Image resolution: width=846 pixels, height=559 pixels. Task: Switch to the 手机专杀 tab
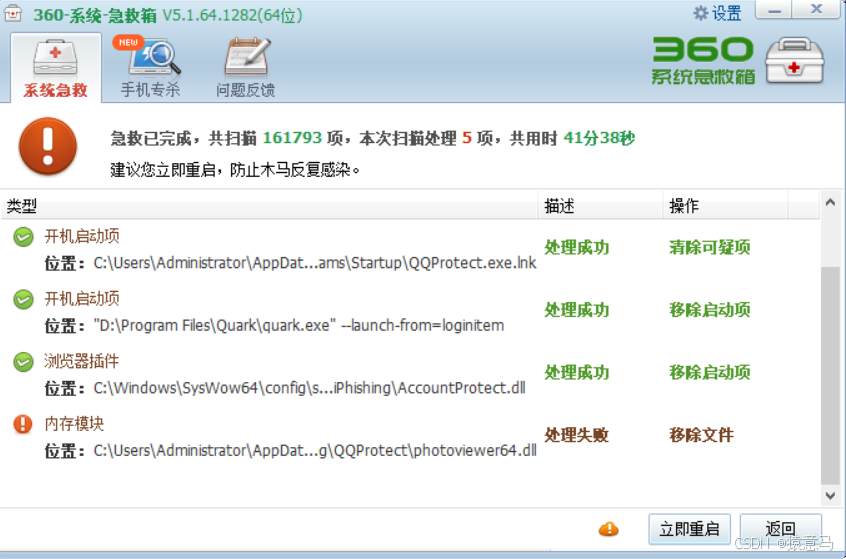(x=151, y=68)
